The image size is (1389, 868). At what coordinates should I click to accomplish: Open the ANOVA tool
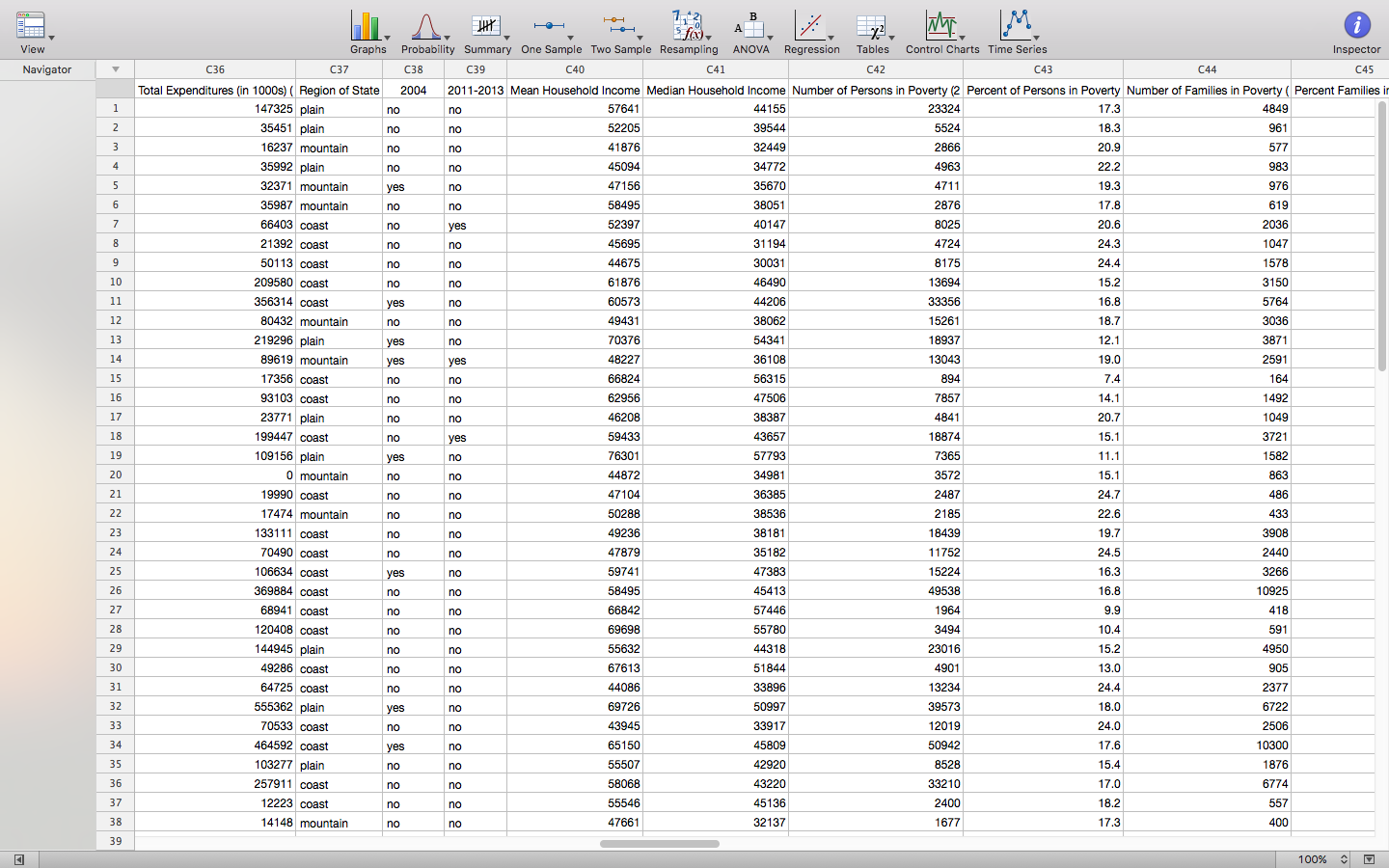point(750,32)
